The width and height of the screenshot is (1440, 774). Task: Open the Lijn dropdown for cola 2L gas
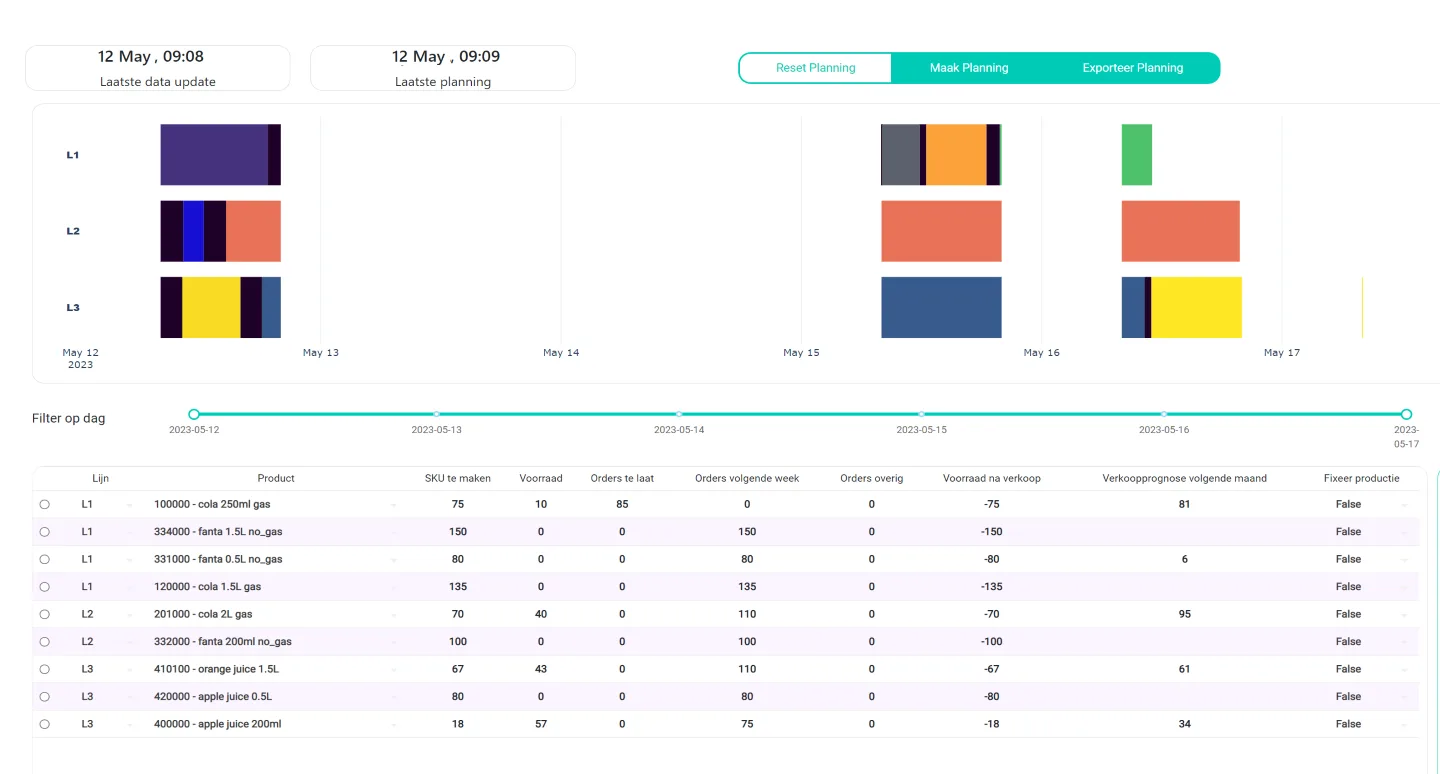pyautogui.click(x=129, y=615)
